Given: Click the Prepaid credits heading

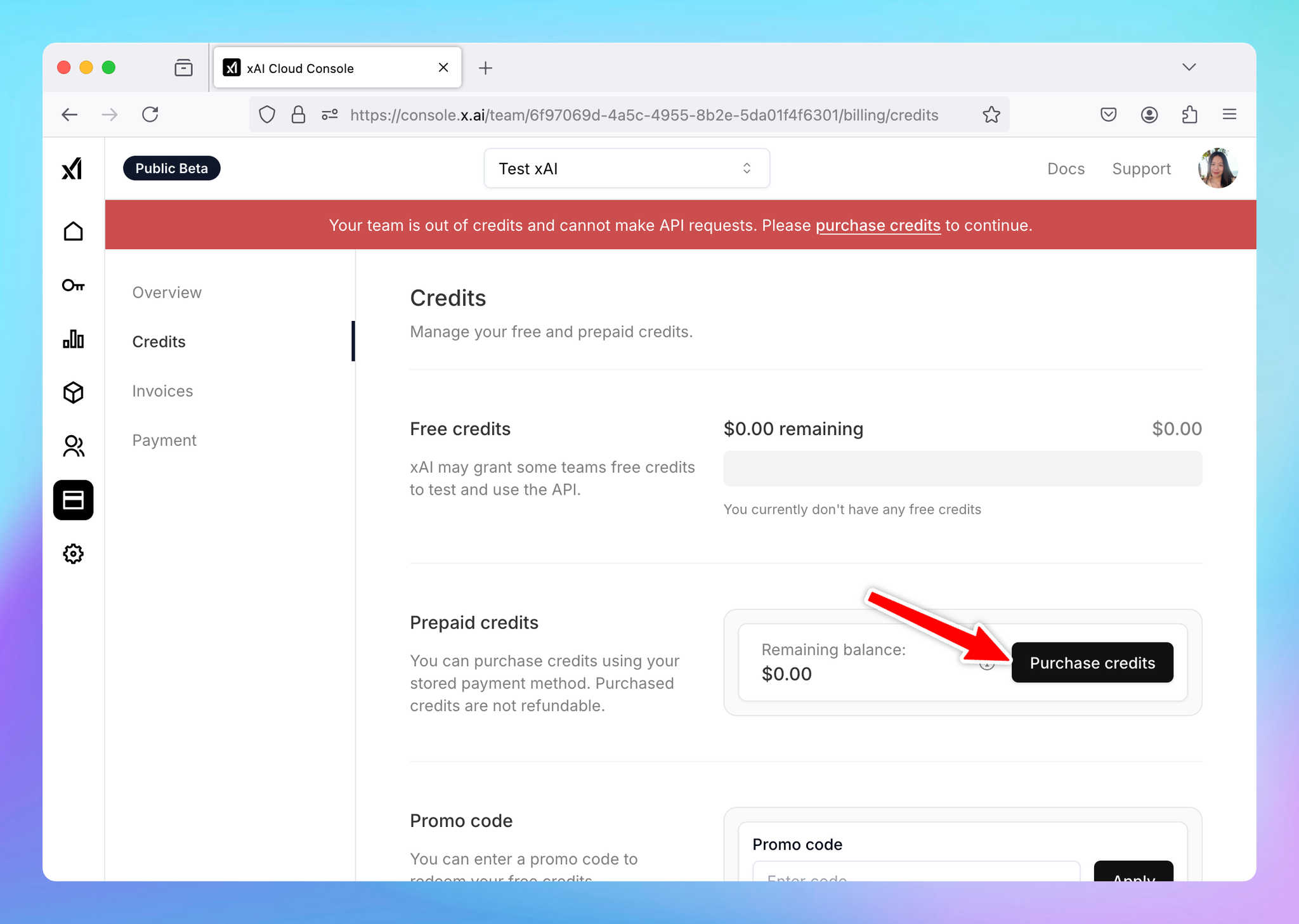Looking at the screenshot, I should [x=474, y=623].
